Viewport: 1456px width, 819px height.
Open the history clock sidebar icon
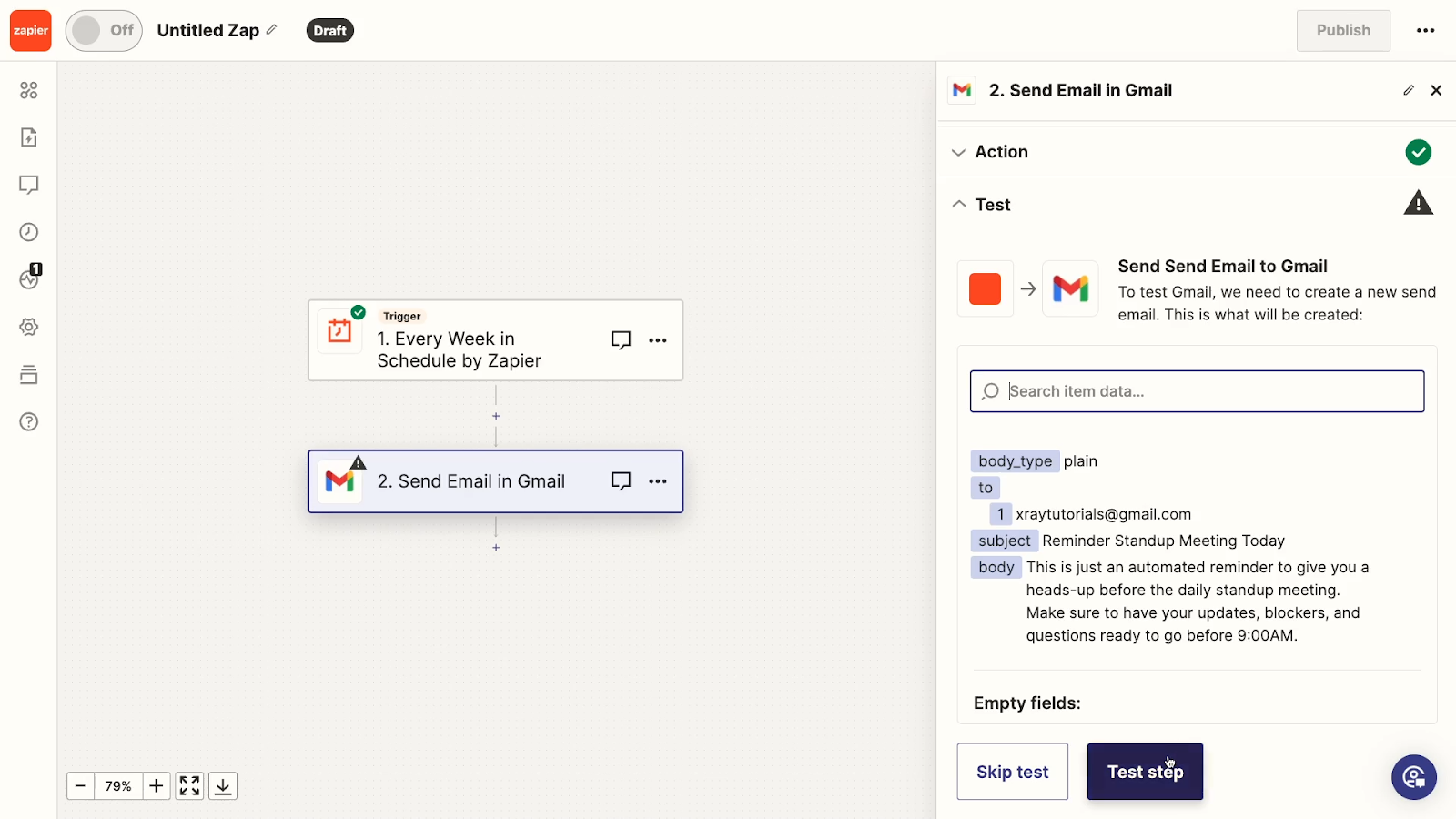[29, 232]
